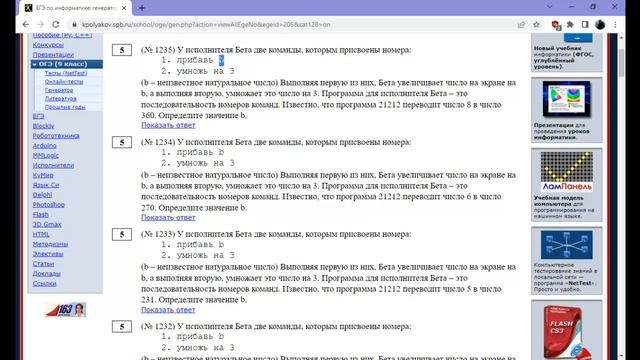640x360 pixels.
Task: Open a new tab with plus button
Action: click(x=142, y=8)
